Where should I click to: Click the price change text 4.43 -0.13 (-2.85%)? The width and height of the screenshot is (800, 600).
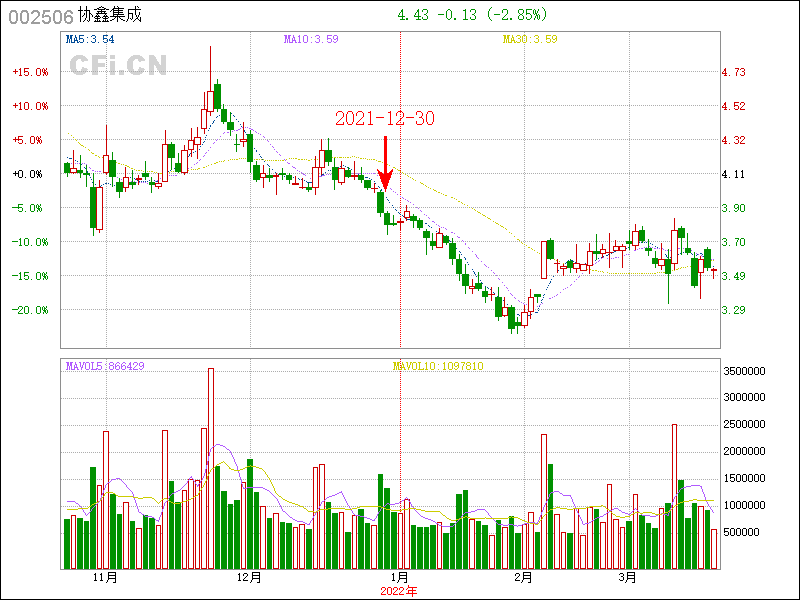[472, 16]
